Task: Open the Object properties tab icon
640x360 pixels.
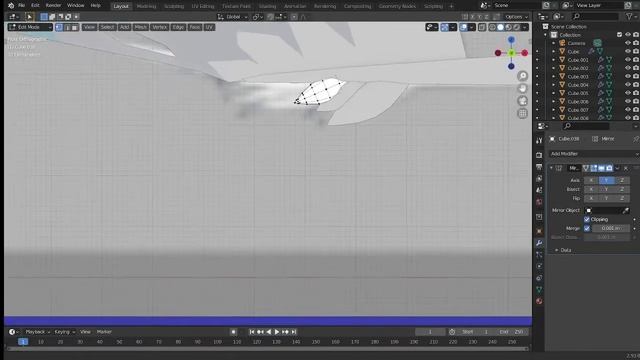Action: (539, 231)
